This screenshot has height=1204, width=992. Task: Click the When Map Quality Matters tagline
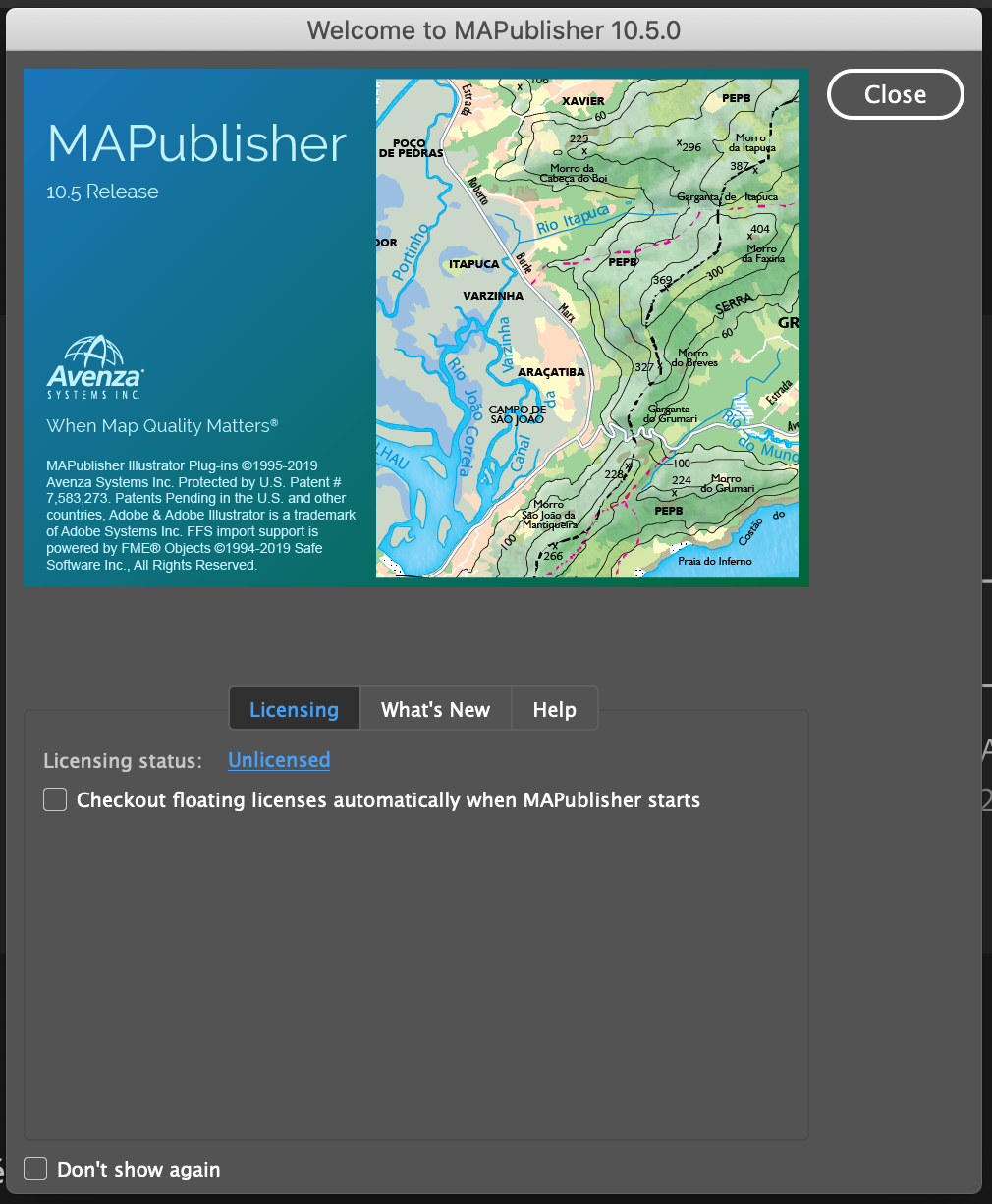coord(162,425)
